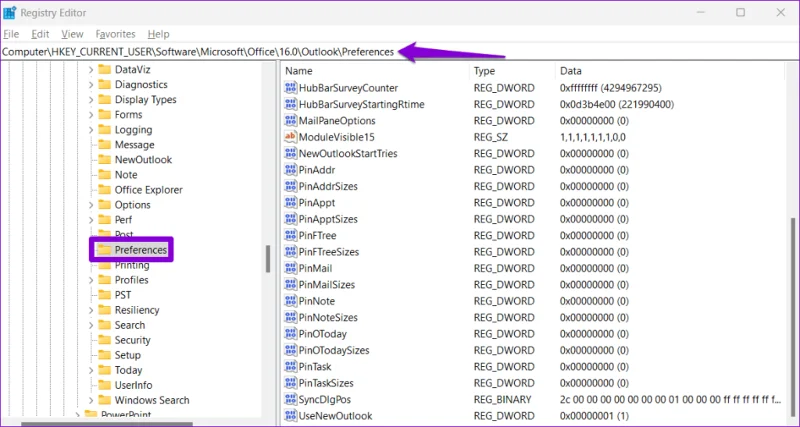Expand the Logging key
800x427 pixels.
tap(91, 130)
